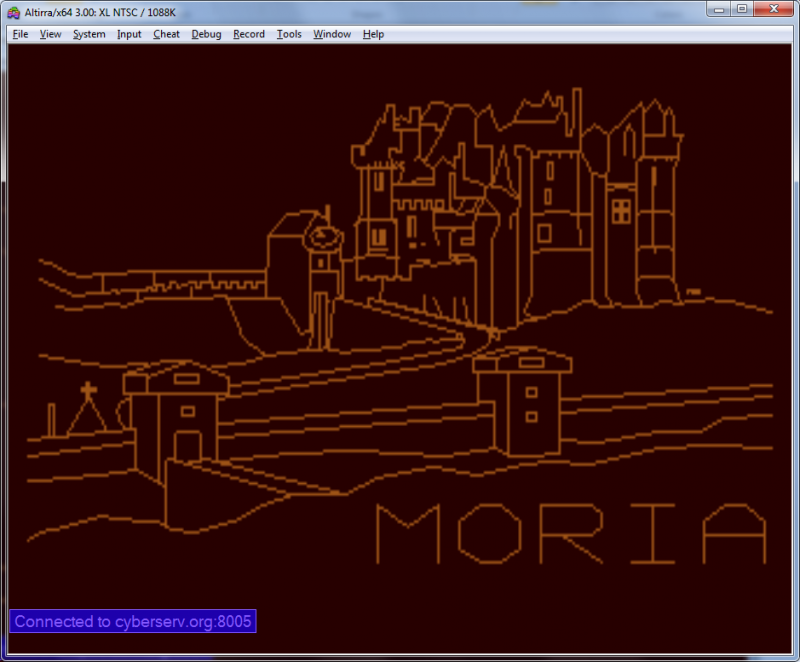This screenshot has width=800, height=662.
Task: Open the Window menu
Action: (x=332, y=34)
